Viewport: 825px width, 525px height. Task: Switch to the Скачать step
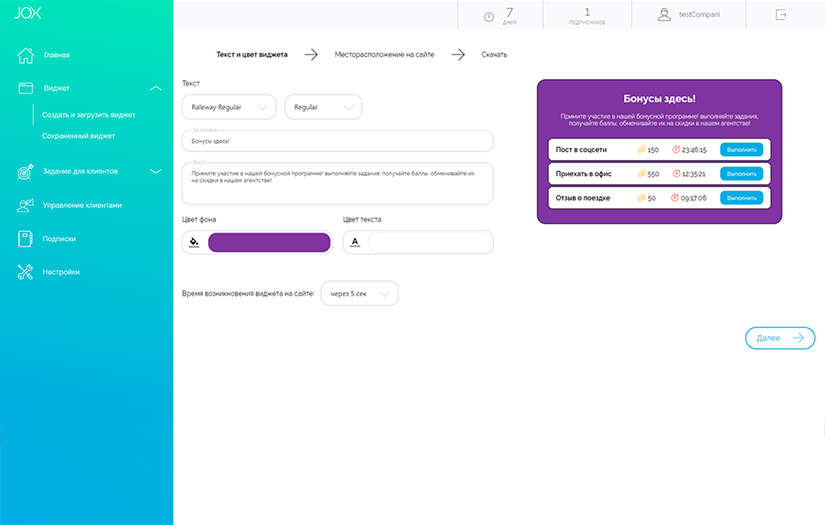point(494,54)
